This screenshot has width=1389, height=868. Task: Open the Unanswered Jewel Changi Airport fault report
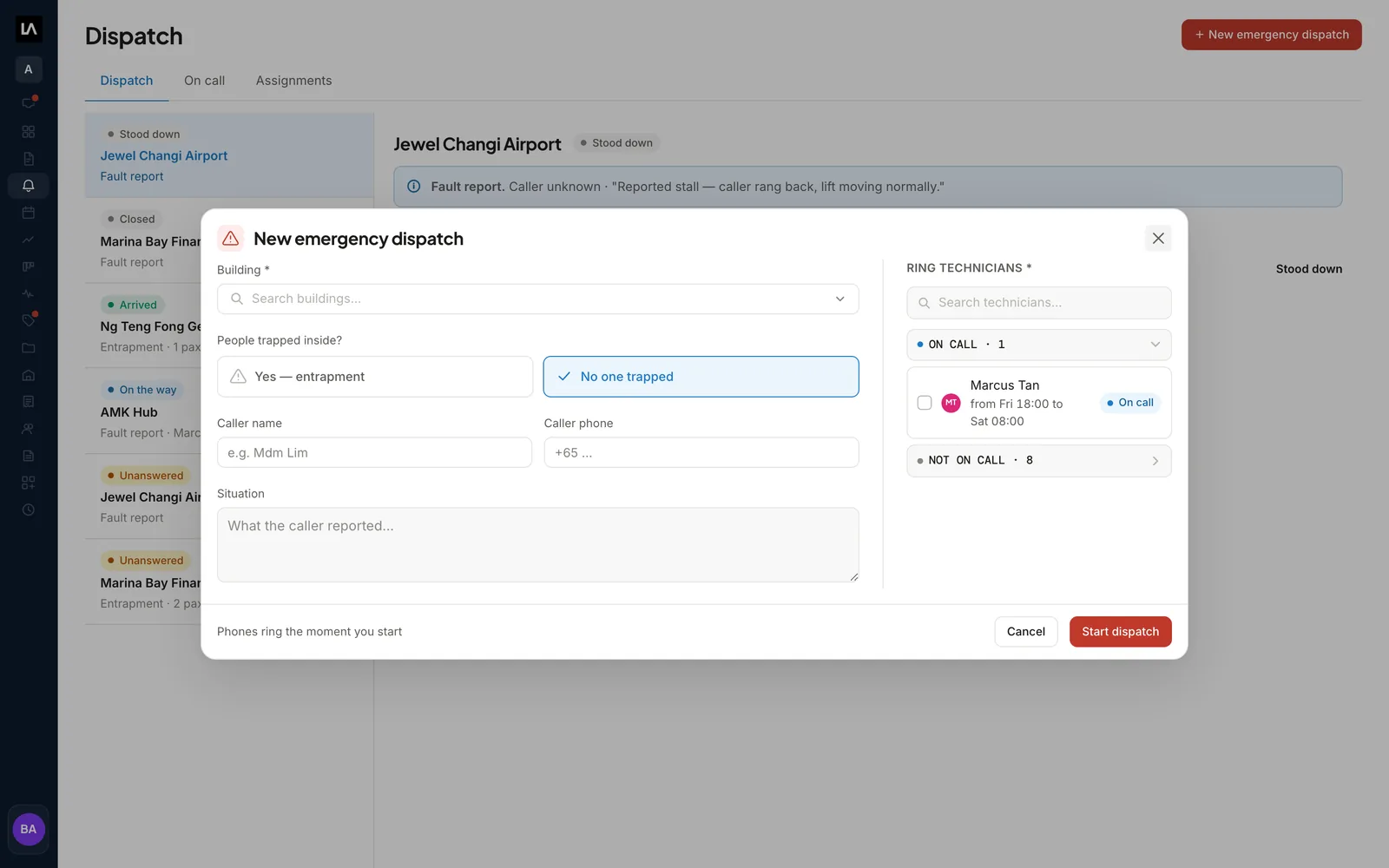click(143, 496)
